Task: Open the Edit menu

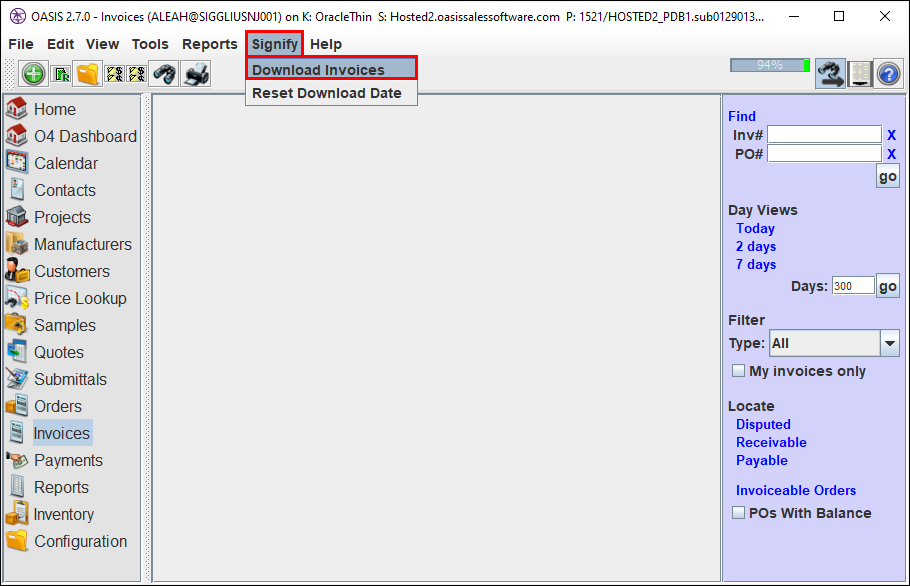Action: pos(60,44)
